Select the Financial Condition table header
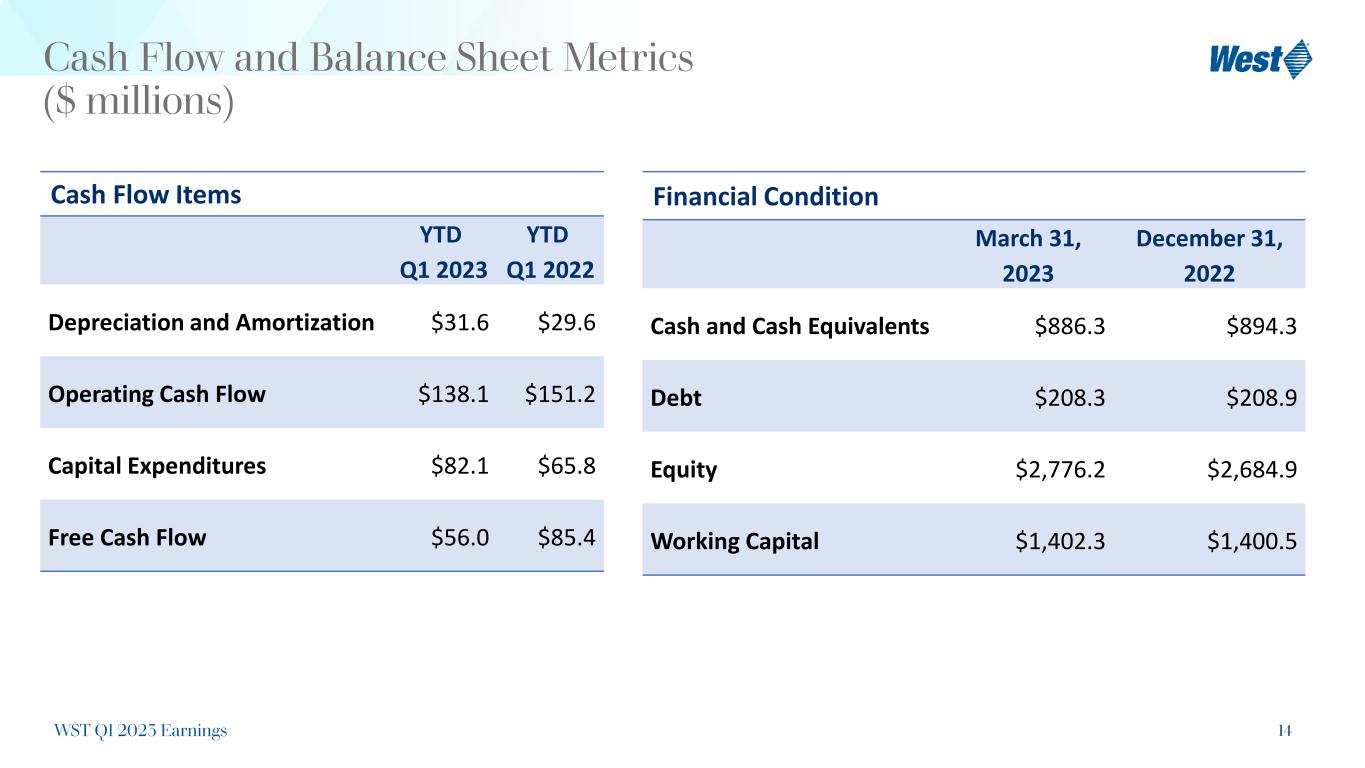Viewport: 1365px width, 768px height. click(765, 197)
